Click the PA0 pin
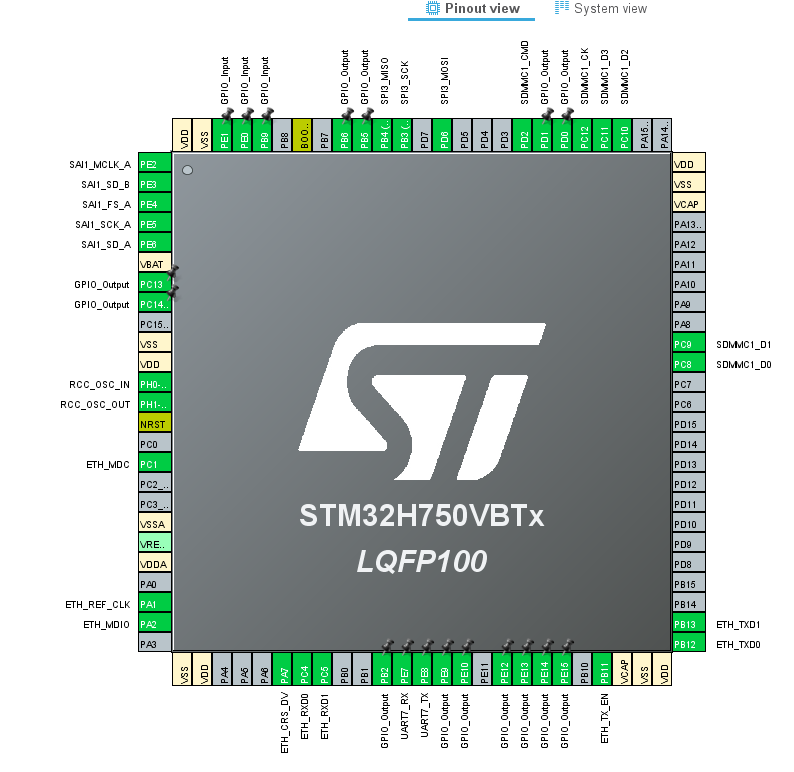794x772 pixels. click(155, 584)
